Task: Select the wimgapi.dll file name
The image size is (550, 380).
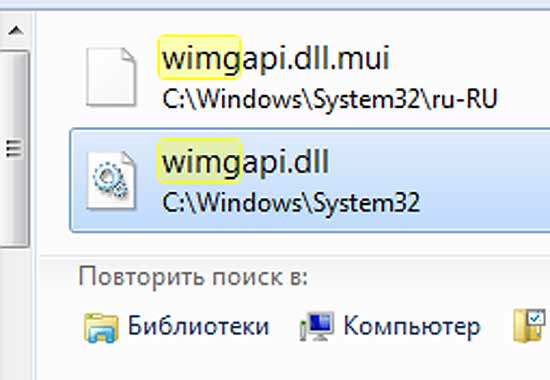Action: [x=245, y=162]
